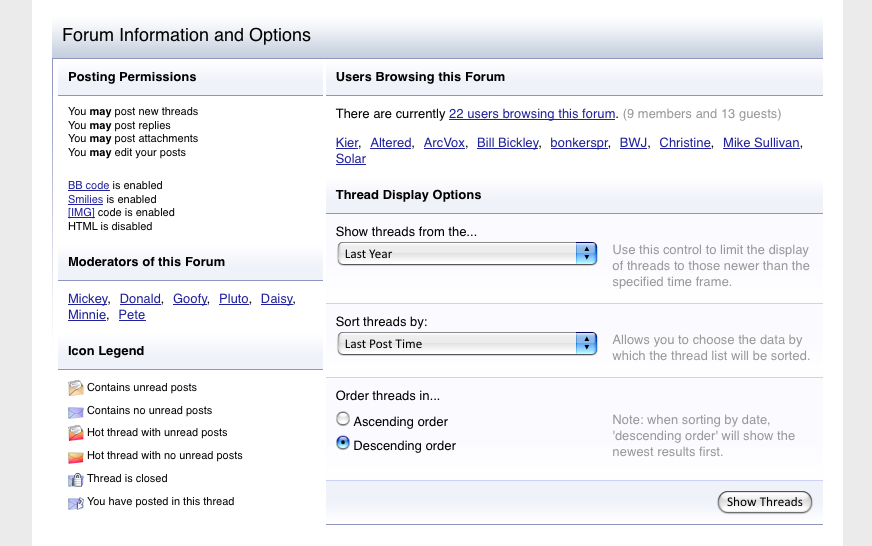Screen dimensions: 872x546
Task: Open user ArcVox's profile link
Action: pos(444,143)
